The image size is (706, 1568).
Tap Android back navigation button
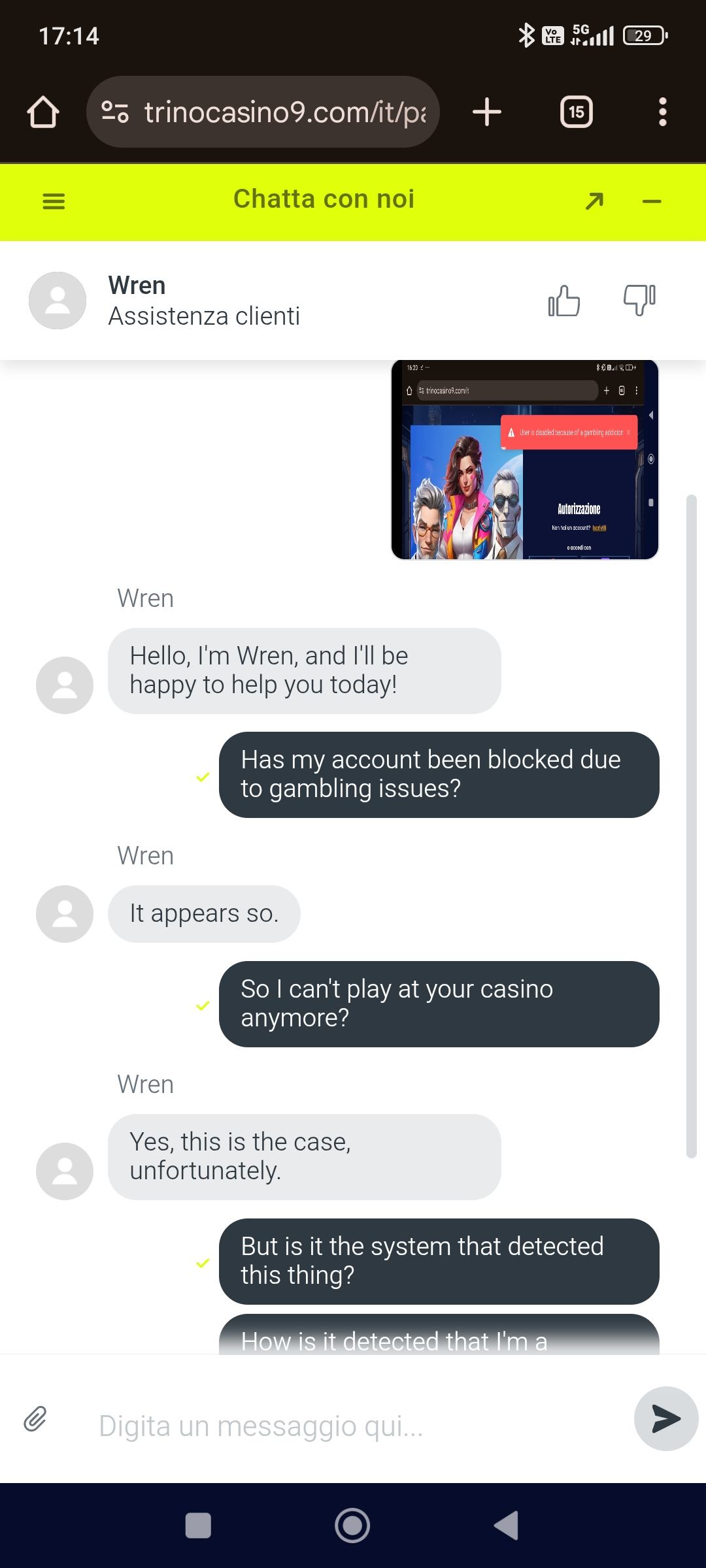[x=506, y=1526]
